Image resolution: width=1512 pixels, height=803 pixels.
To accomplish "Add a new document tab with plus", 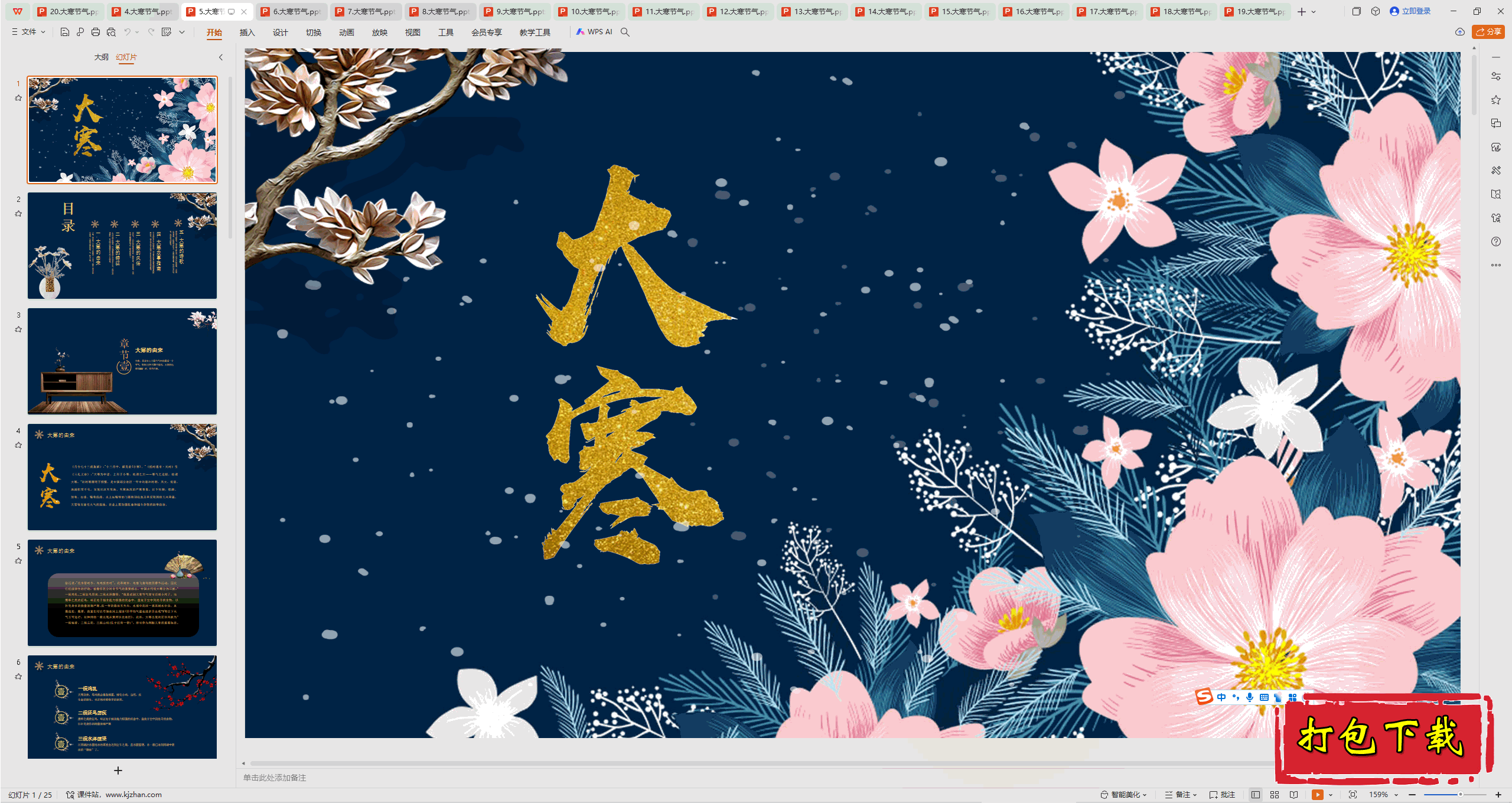I will click(x=1302, y=11).
